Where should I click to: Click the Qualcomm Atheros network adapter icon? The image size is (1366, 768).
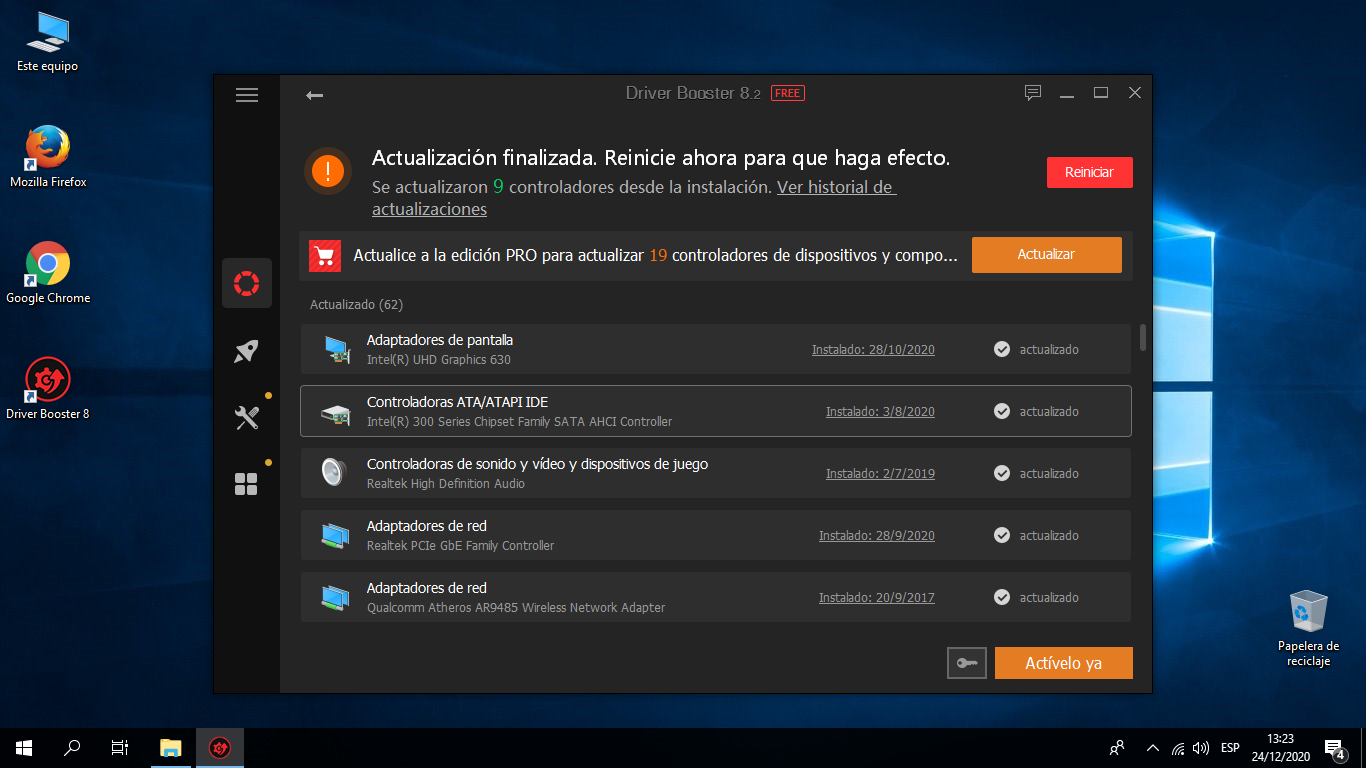[x=335, y=597]
